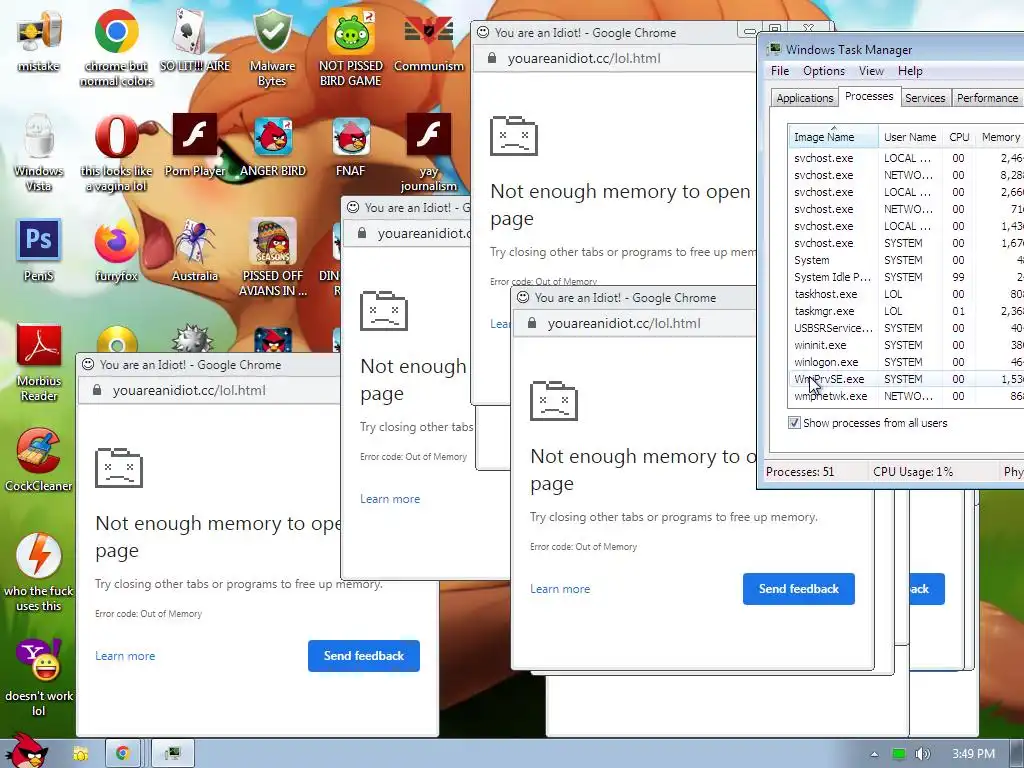The image size is (1024, 768).
Task: Click address bar in top Chrome window
Action: pos(614,58)
